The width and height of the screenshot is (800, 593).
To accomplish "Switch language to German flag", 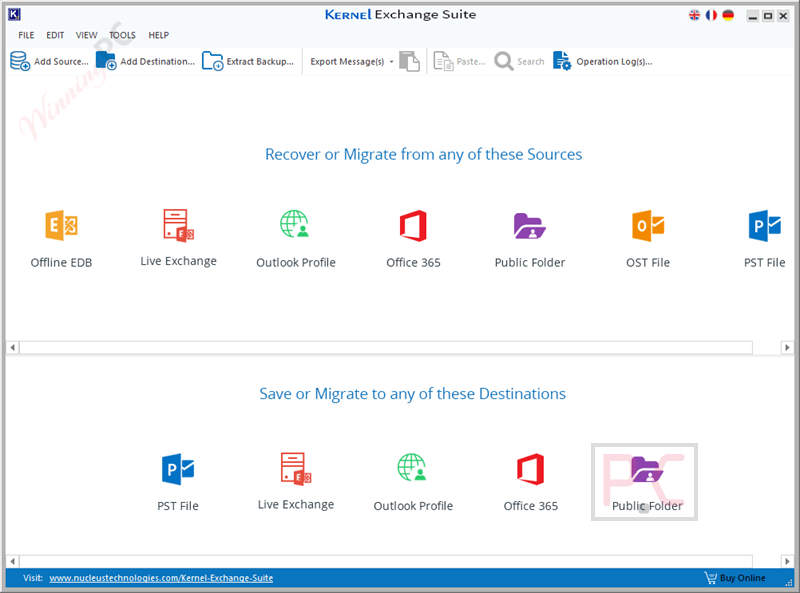I will pyautogui.click(x=728, y=15).
